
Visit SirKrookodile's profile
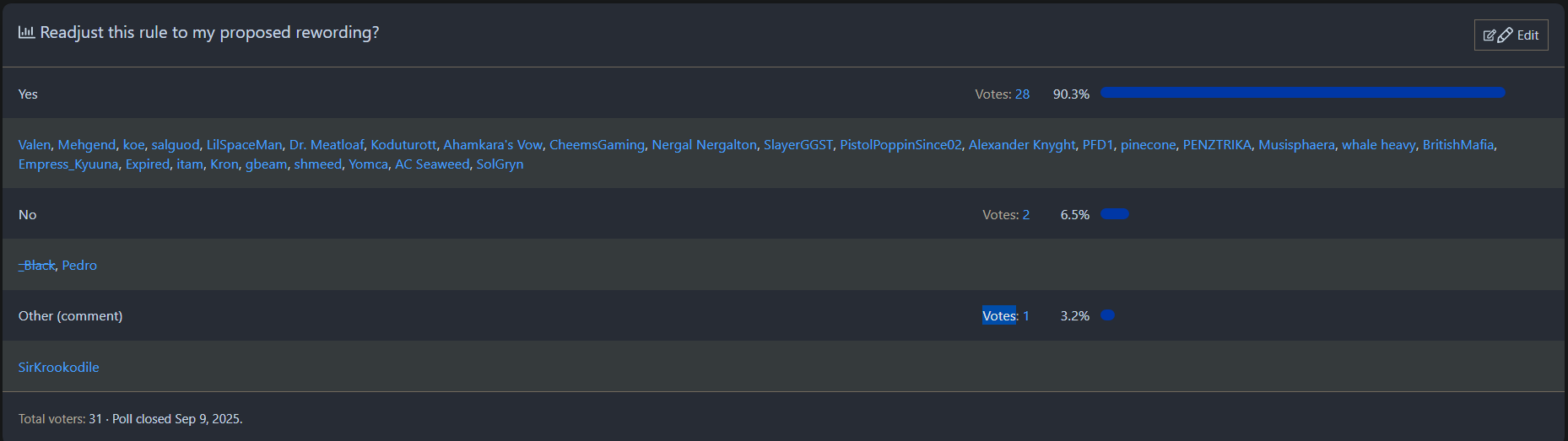pyautogui.click(x=59, y=368)
